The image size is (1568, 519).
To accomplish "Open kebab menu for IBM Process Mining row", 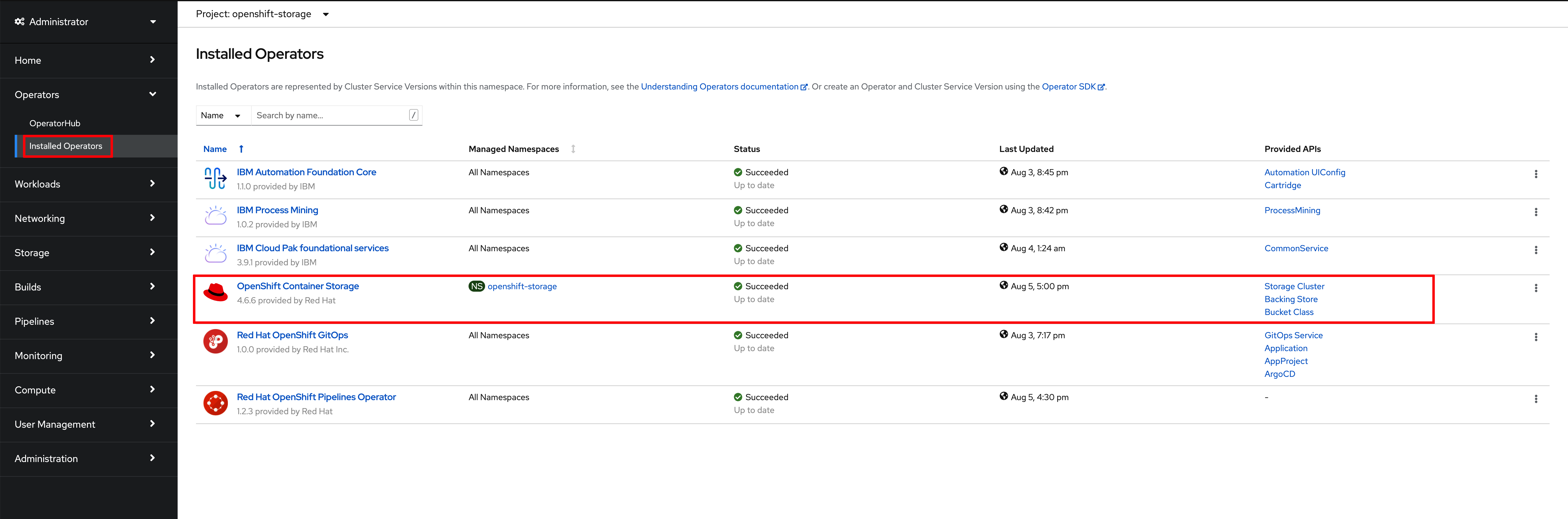I will [x=1535, y=212].
